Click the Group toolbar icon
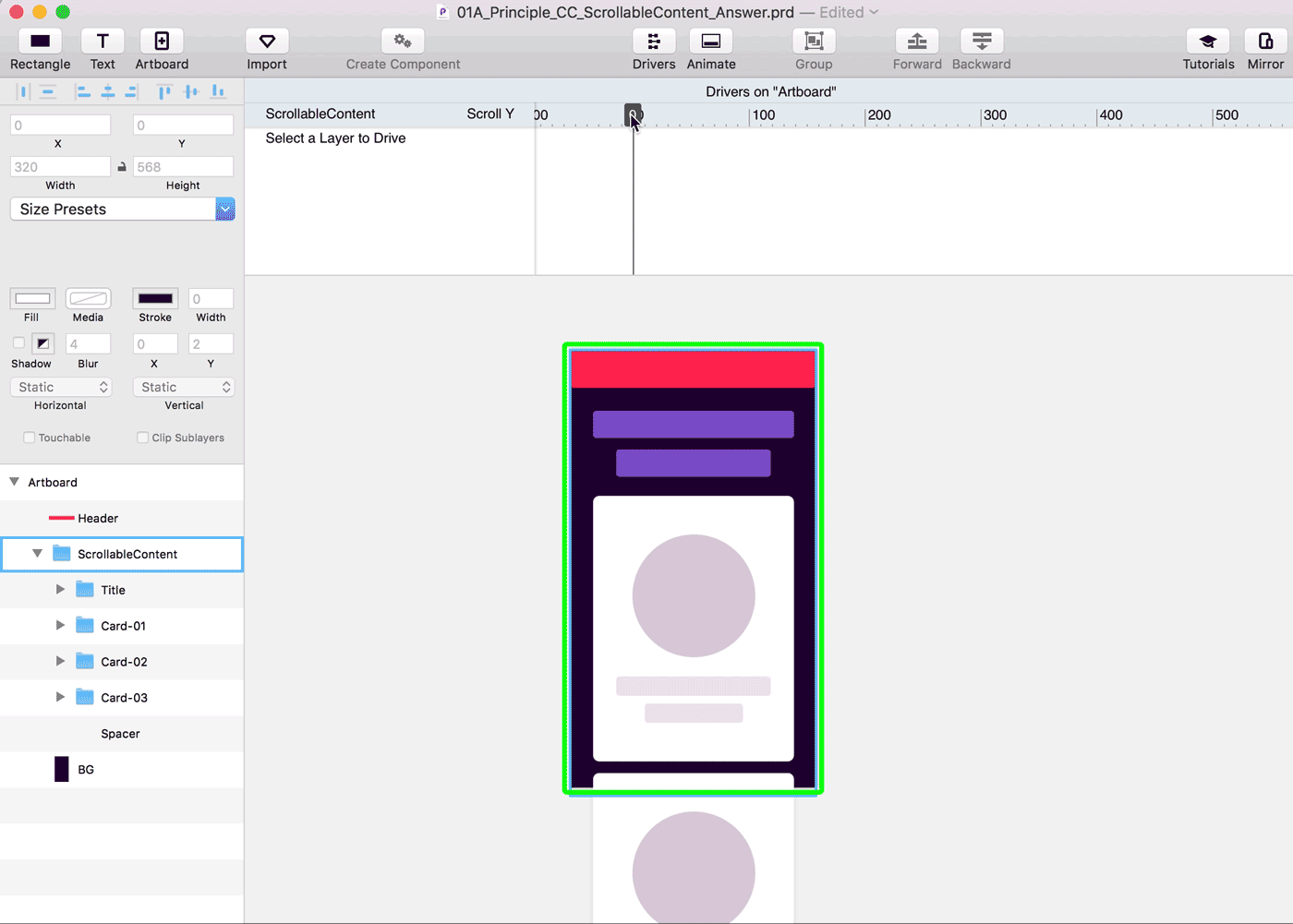Screen dimensions: 1293x924 tap(814, 42)
